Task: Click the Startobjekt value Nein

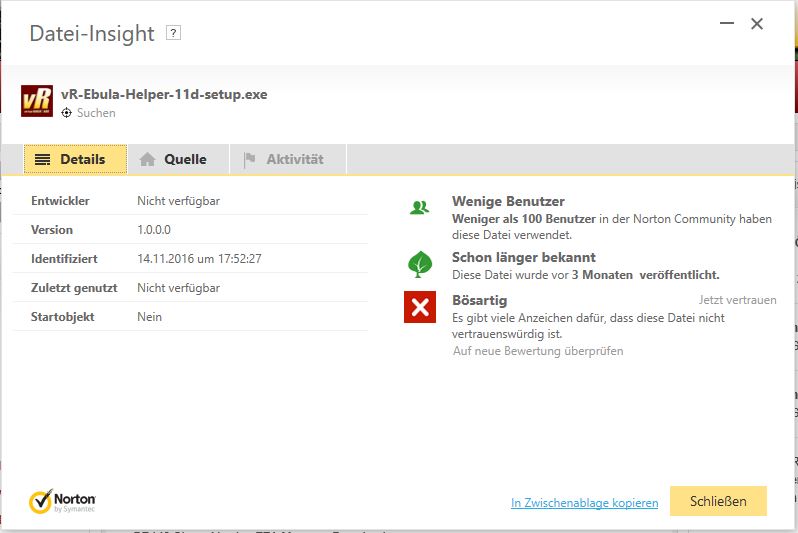Action: pyautogui.click(x=150, y=317)
